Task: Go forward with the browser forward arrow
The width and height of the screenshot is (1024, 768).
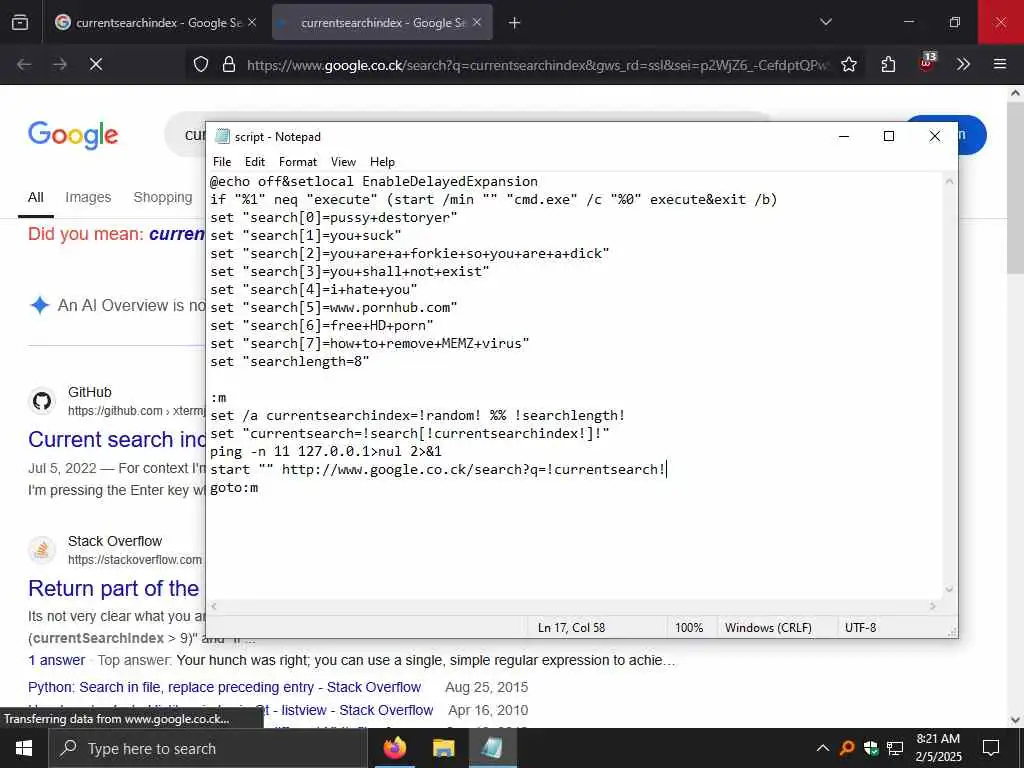Action: [60, 64]
